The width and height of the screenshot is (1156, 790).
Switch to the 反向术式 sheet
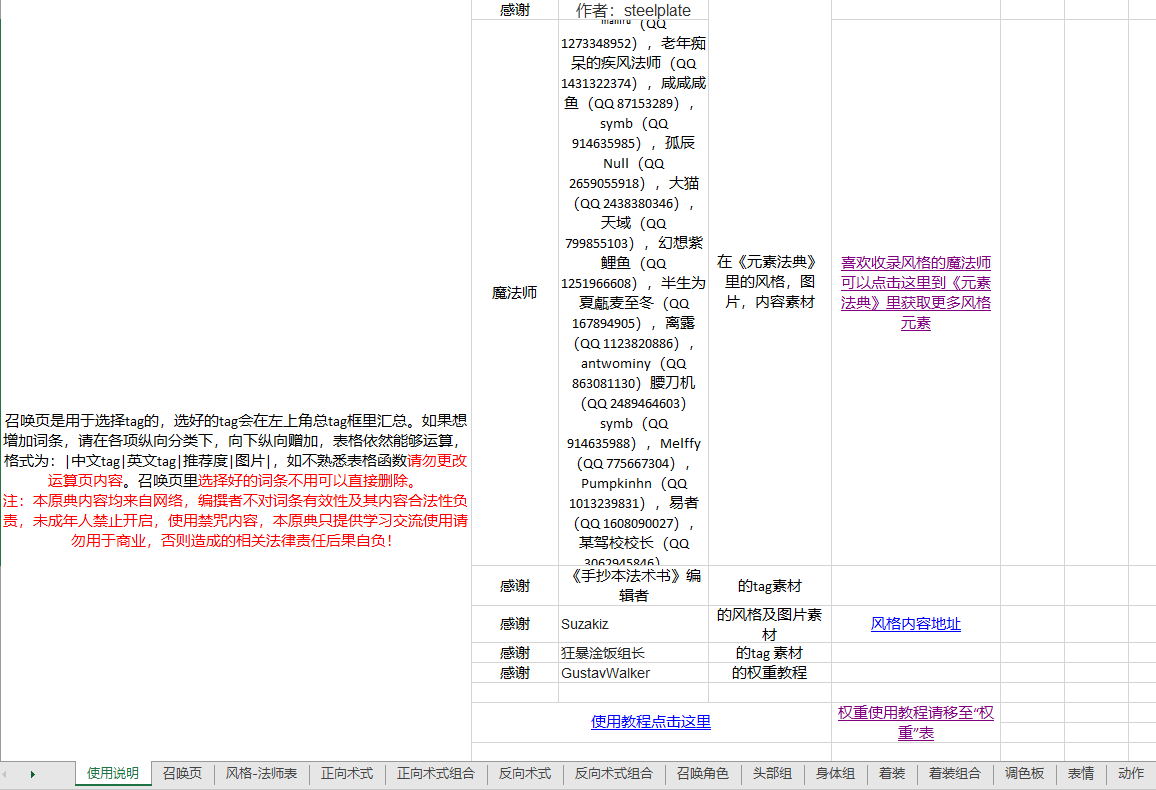tap(525, 773)
